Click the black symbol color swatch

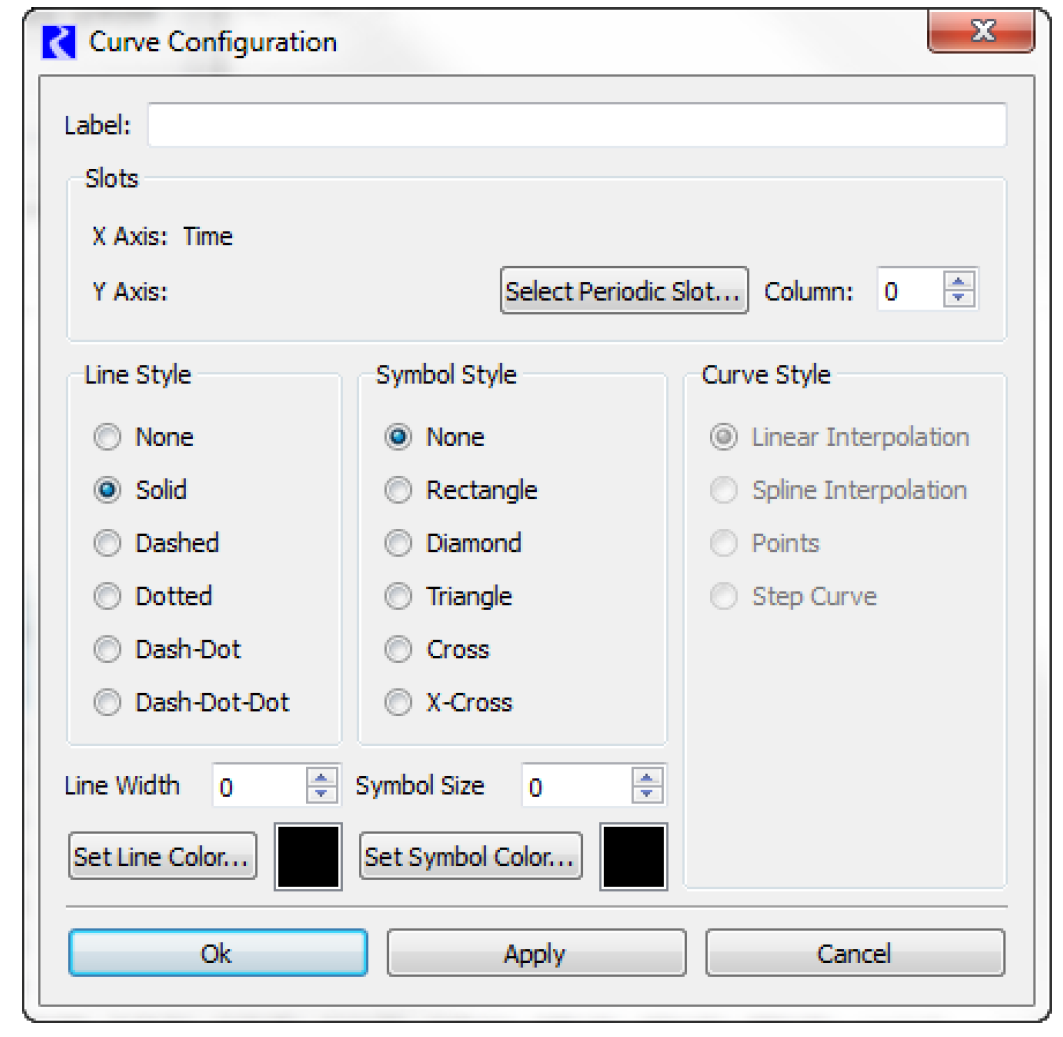633,856
